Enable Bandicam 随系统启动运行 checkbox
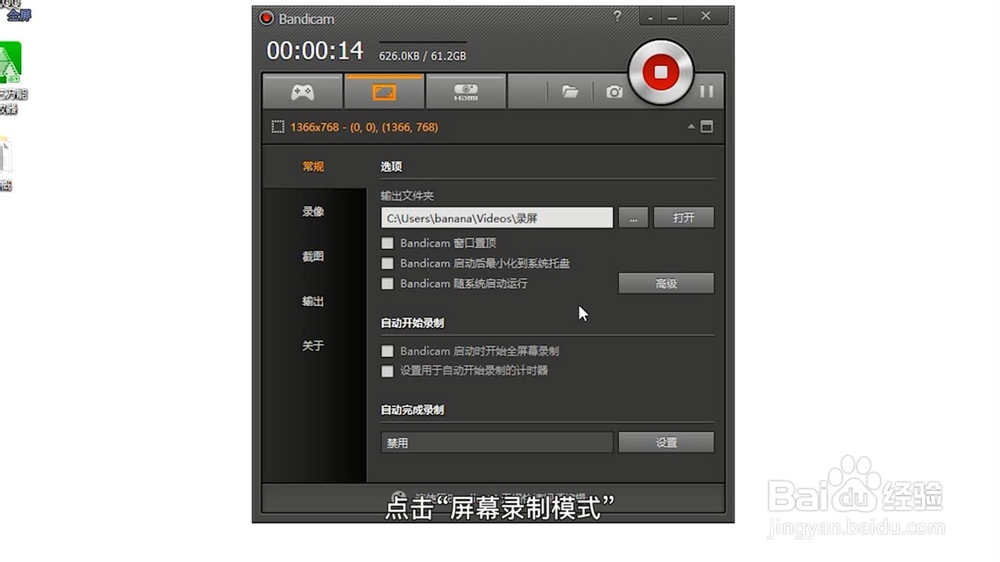The width and height of the screenshot is (1000, 562). [387, 283]
